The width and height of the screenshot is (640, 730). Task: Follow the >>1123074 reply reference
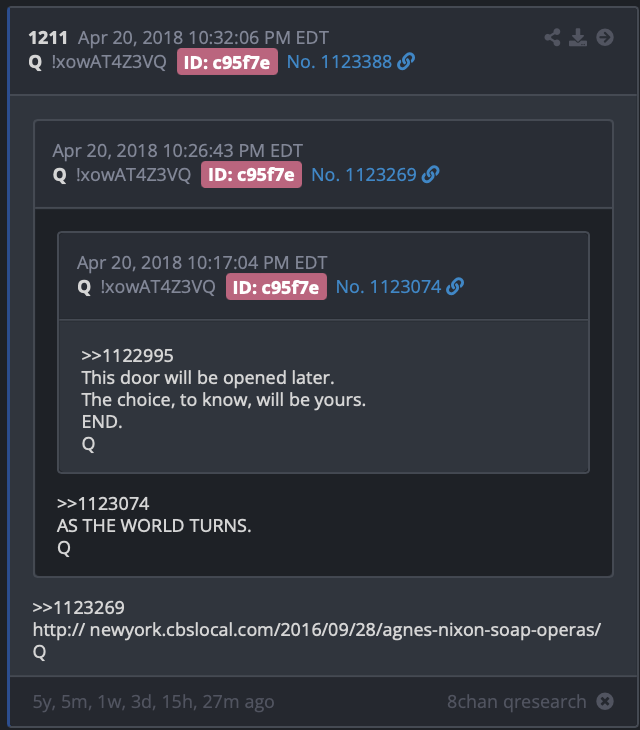click(103, 504)
